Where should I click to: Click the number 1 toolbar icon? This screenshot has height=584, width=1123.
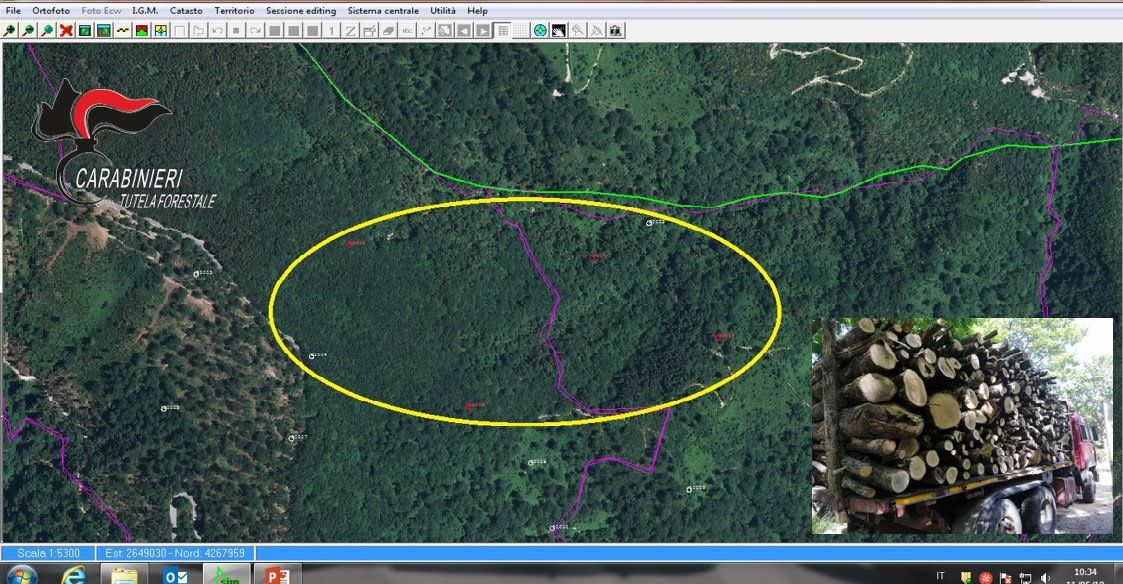click(x=332, y=30)
